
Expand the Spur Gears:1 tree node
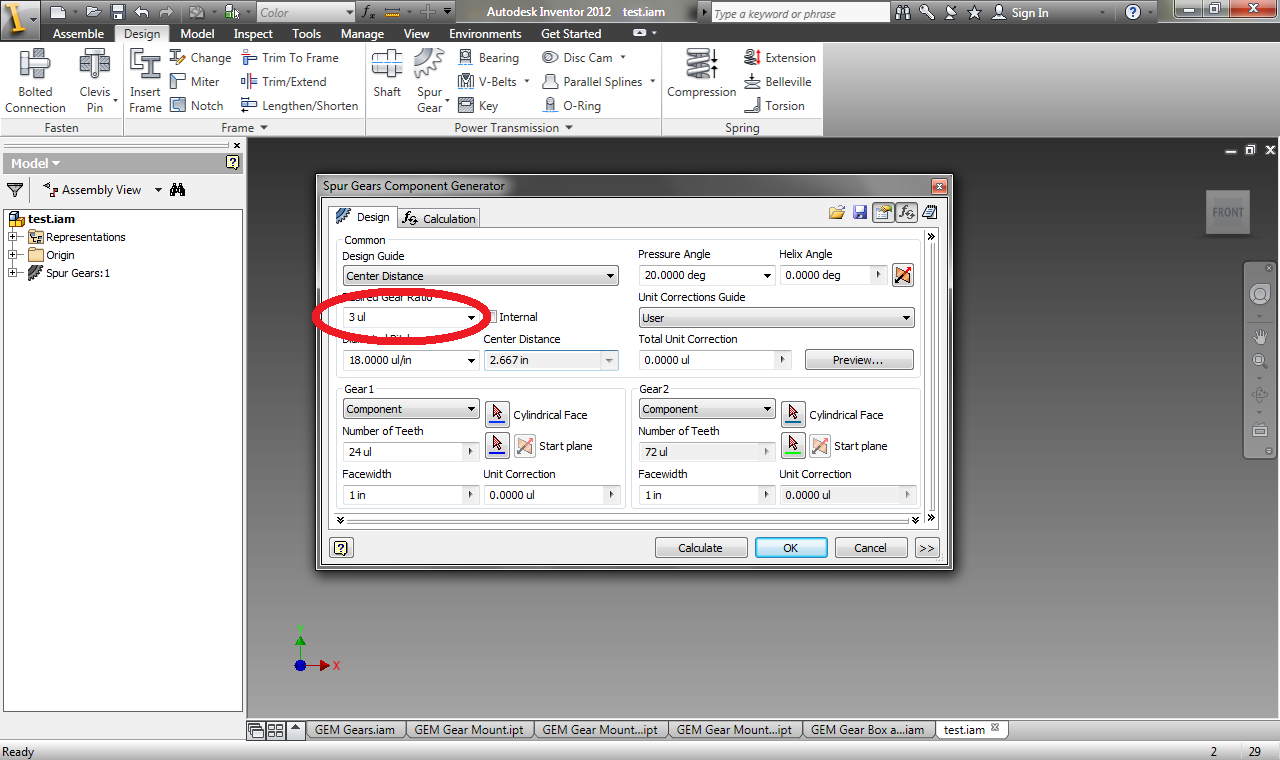coord(13,273)
